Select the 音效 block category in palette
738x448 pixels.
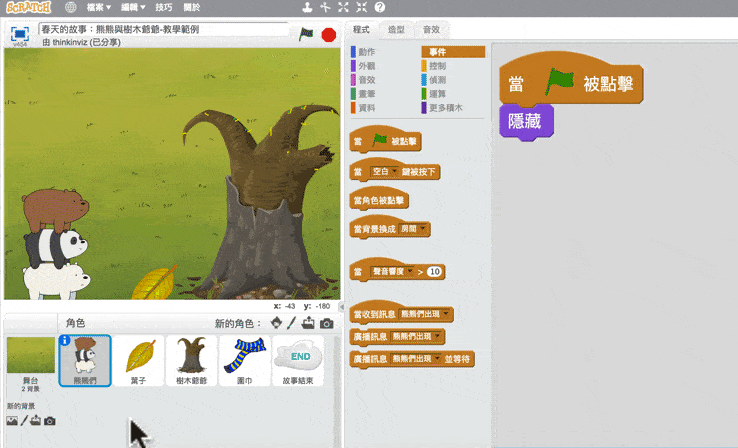pos(363,80)
